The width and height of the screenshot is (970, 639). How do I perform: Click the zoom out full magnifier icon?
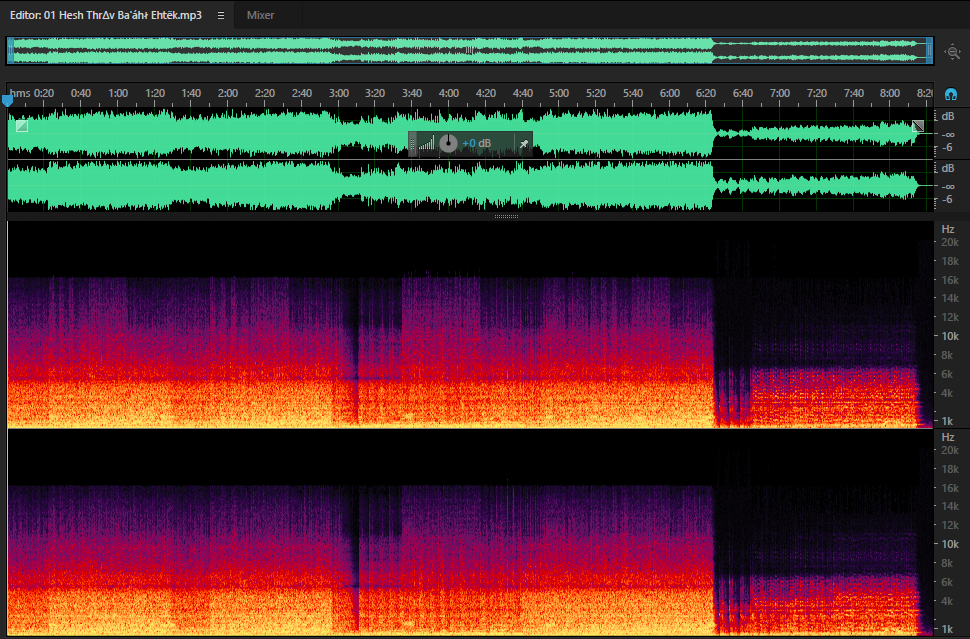953,53
